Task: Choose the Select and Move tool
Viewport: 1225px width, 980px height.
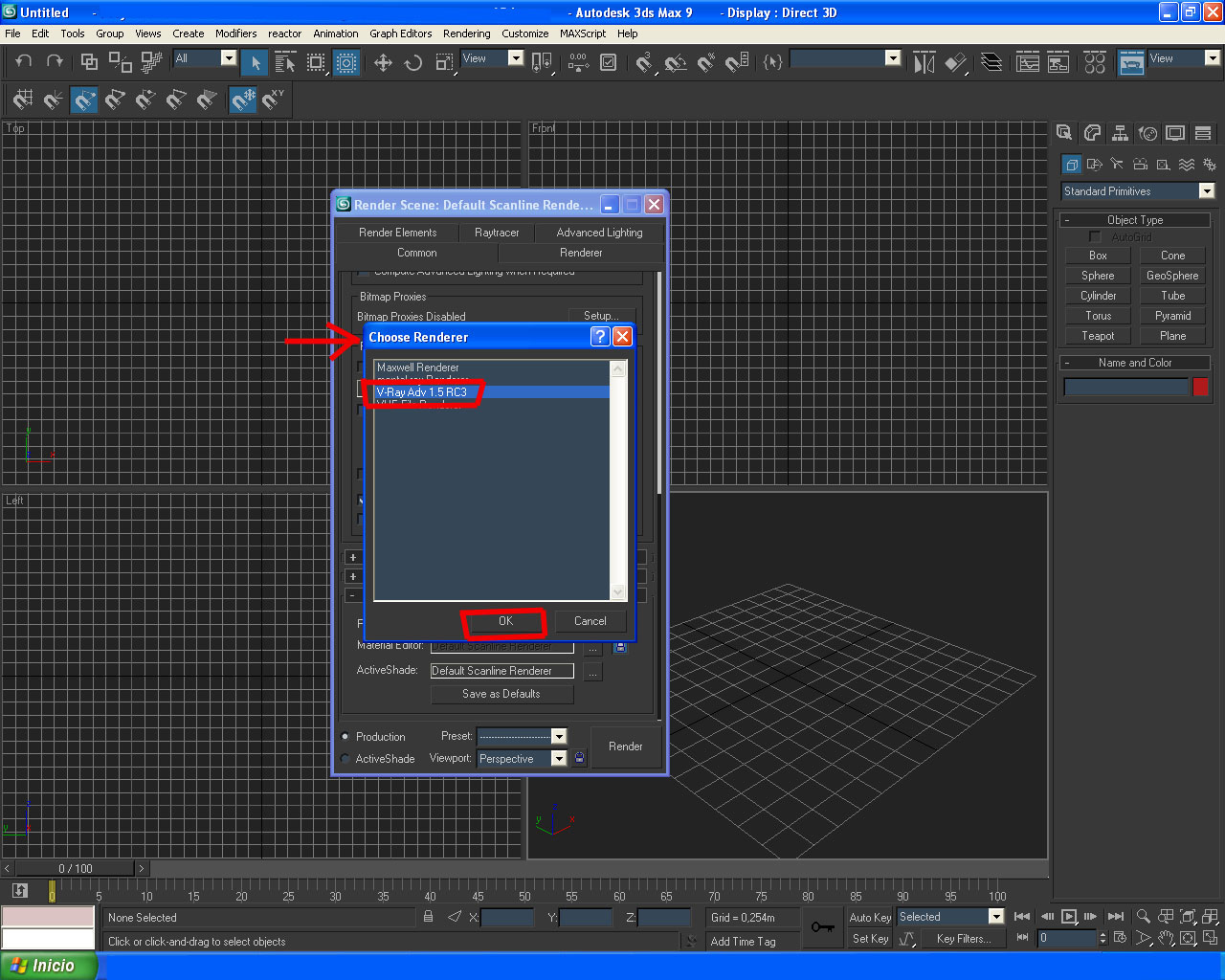Action: click(383, 63)
